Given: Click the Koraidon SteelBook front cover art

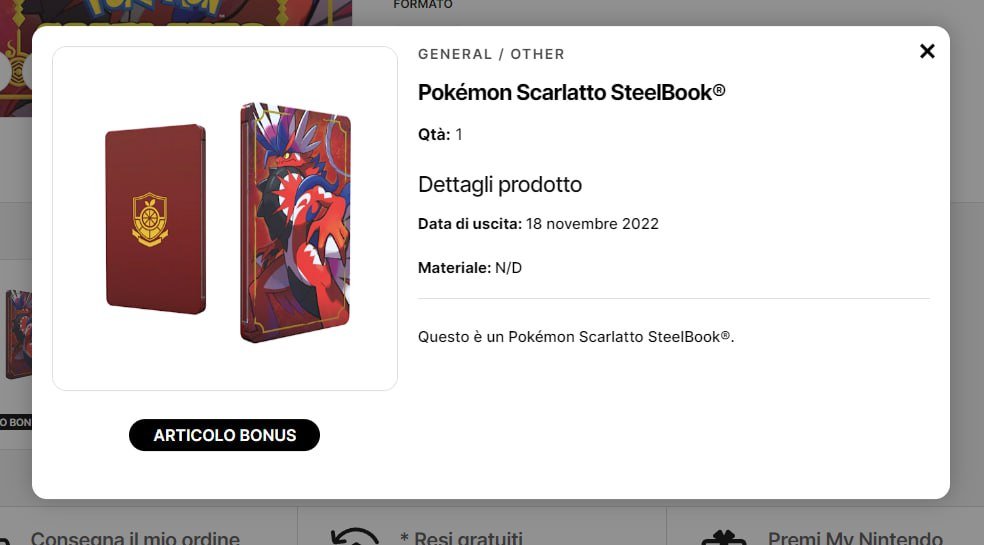Looking at the screenshot, I should [x=296, y=222].
